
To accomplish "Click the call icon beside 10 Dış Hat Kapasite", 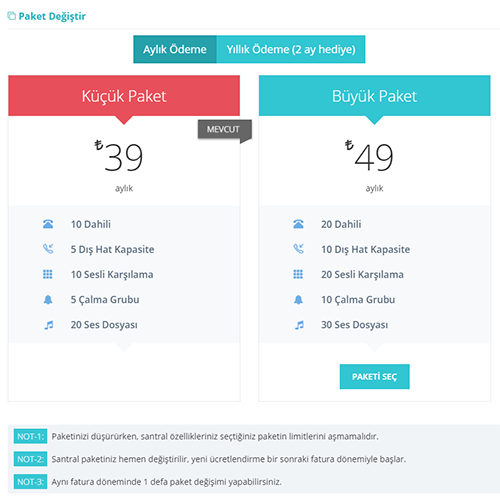I will coord(298,249).
